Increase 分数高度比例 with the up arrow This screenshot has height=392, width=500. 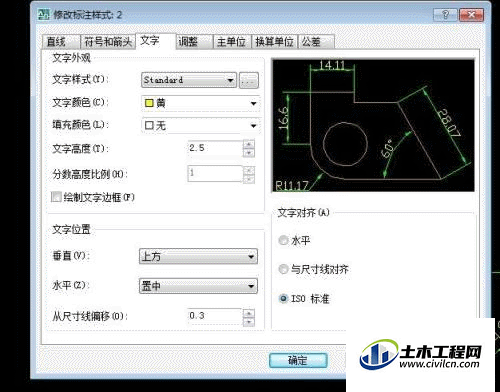coord(249,170)
